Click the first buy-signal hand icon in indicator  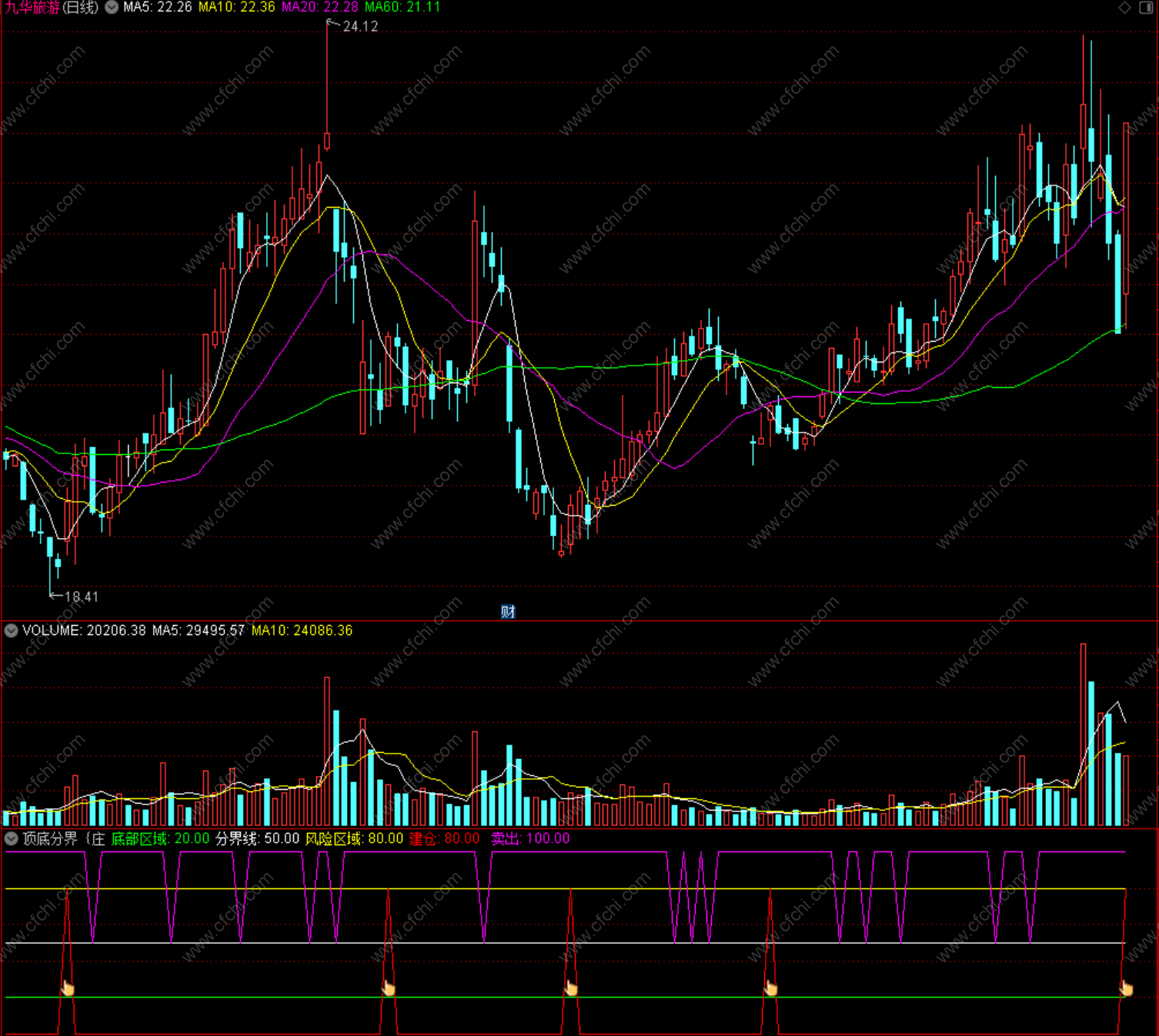tap(68, 988)
